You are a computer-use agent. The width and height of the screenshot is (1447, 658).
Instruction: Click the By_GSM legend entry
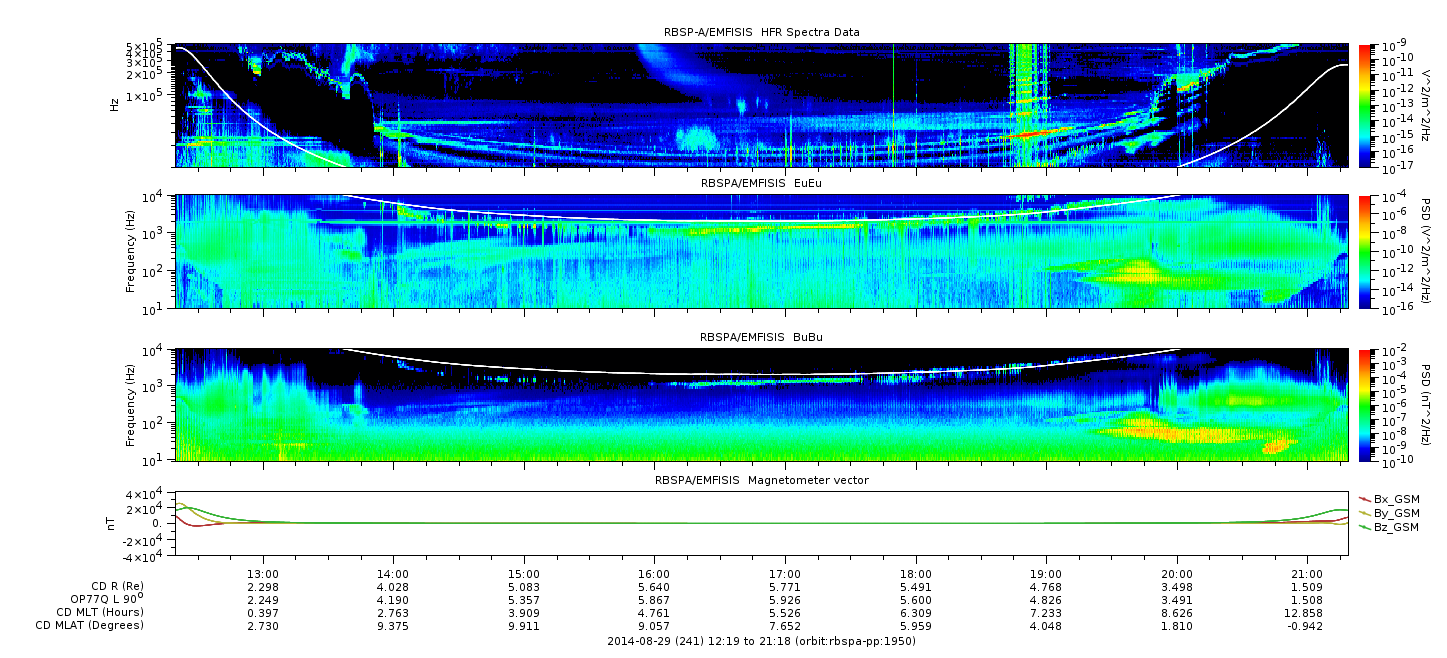coord(1395,512)
